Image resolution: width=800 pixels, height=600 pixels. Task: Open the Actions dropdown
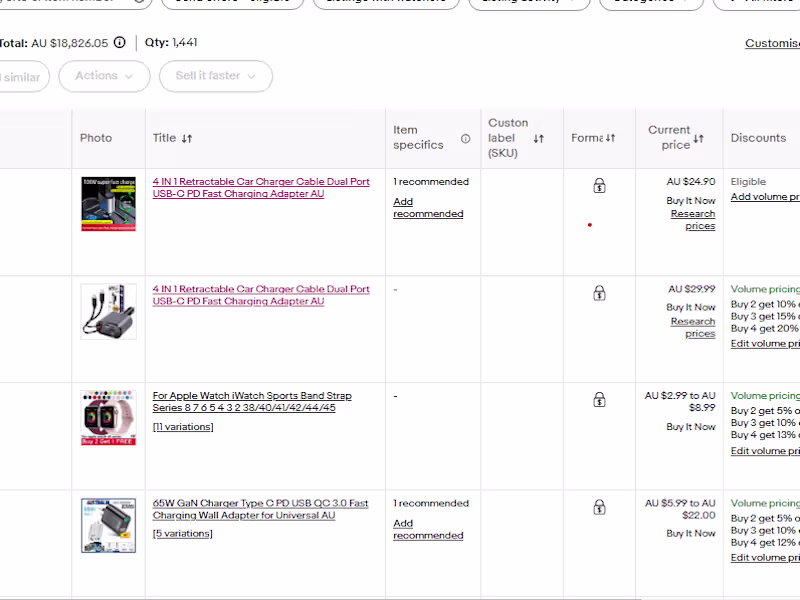click(x=104, y=76)
